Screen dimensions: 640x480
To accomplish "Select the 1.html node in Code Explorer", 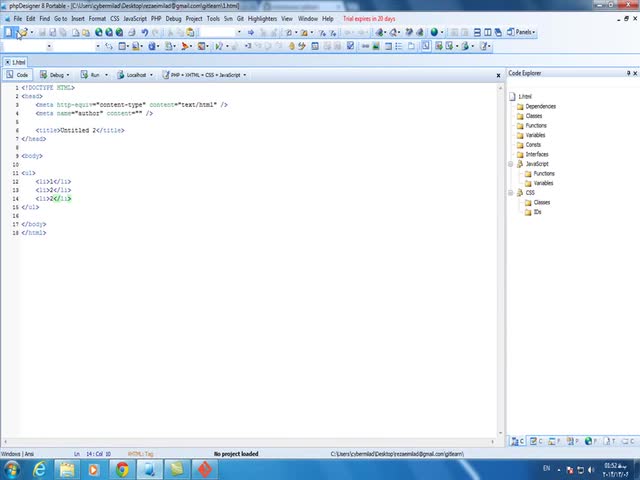I will (521, 96).
